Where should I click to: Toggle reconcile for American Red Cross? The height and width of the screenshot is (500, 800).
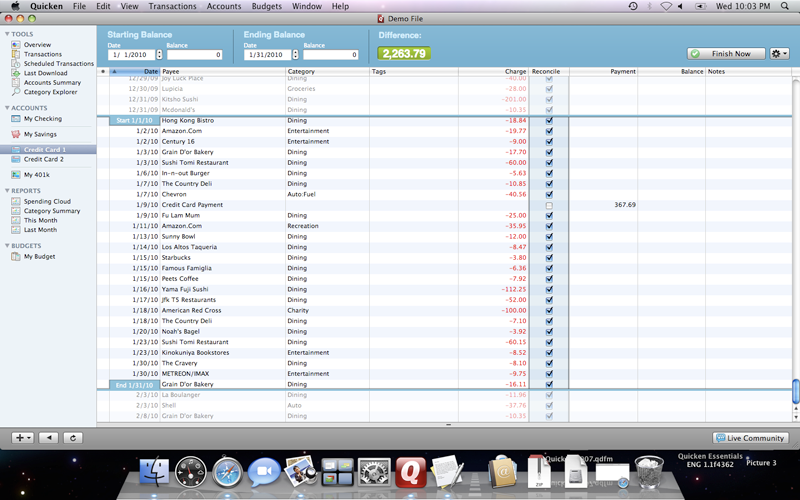(x=549, y=311)
